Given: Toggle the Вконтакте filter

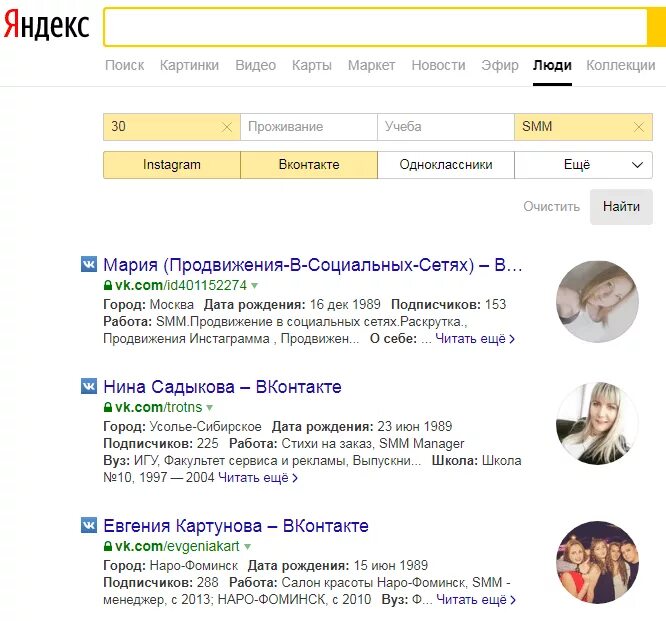Looking at the screenshot, I should [309, 165].
